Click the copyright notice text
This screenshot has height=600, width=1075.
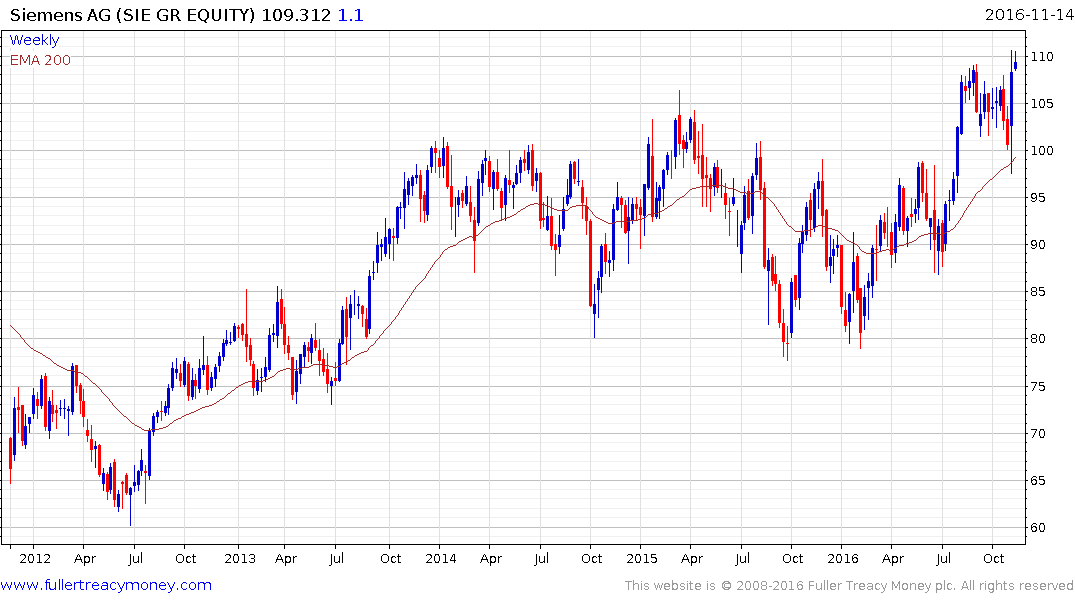[849, 586]
